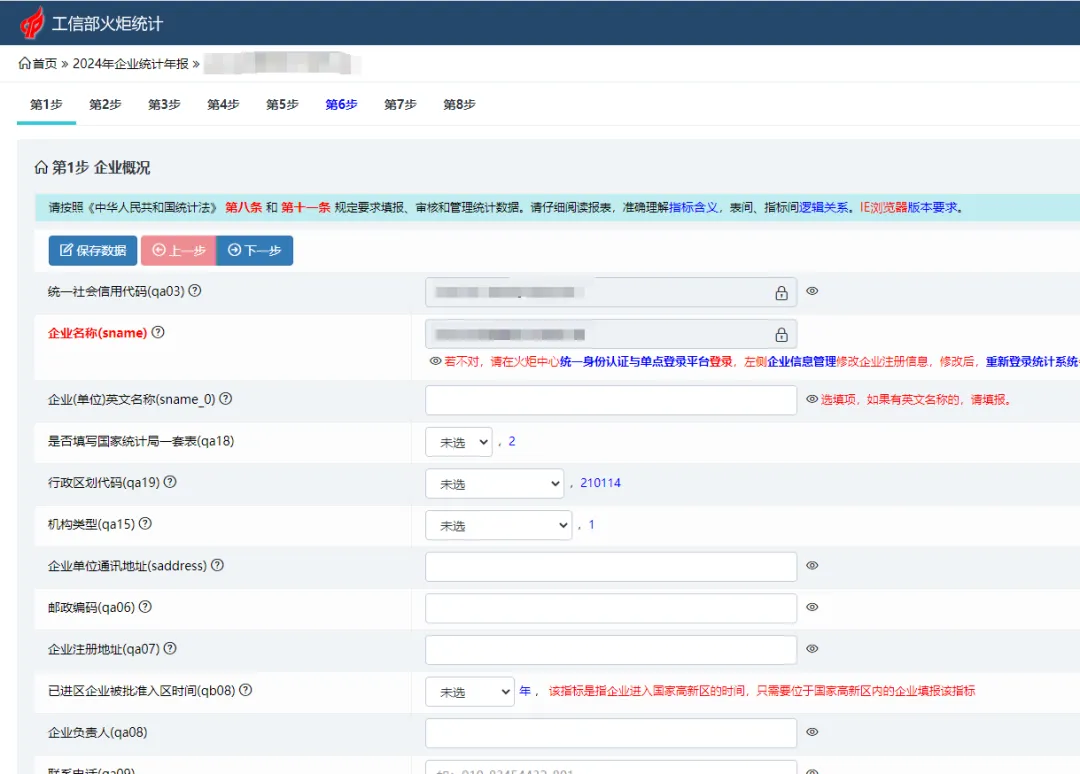Screen dimensions: 1080x774
Task: Toggle eye icon beside 邮政编码 field
Action: pyautogui.click(x=813, y=607)
